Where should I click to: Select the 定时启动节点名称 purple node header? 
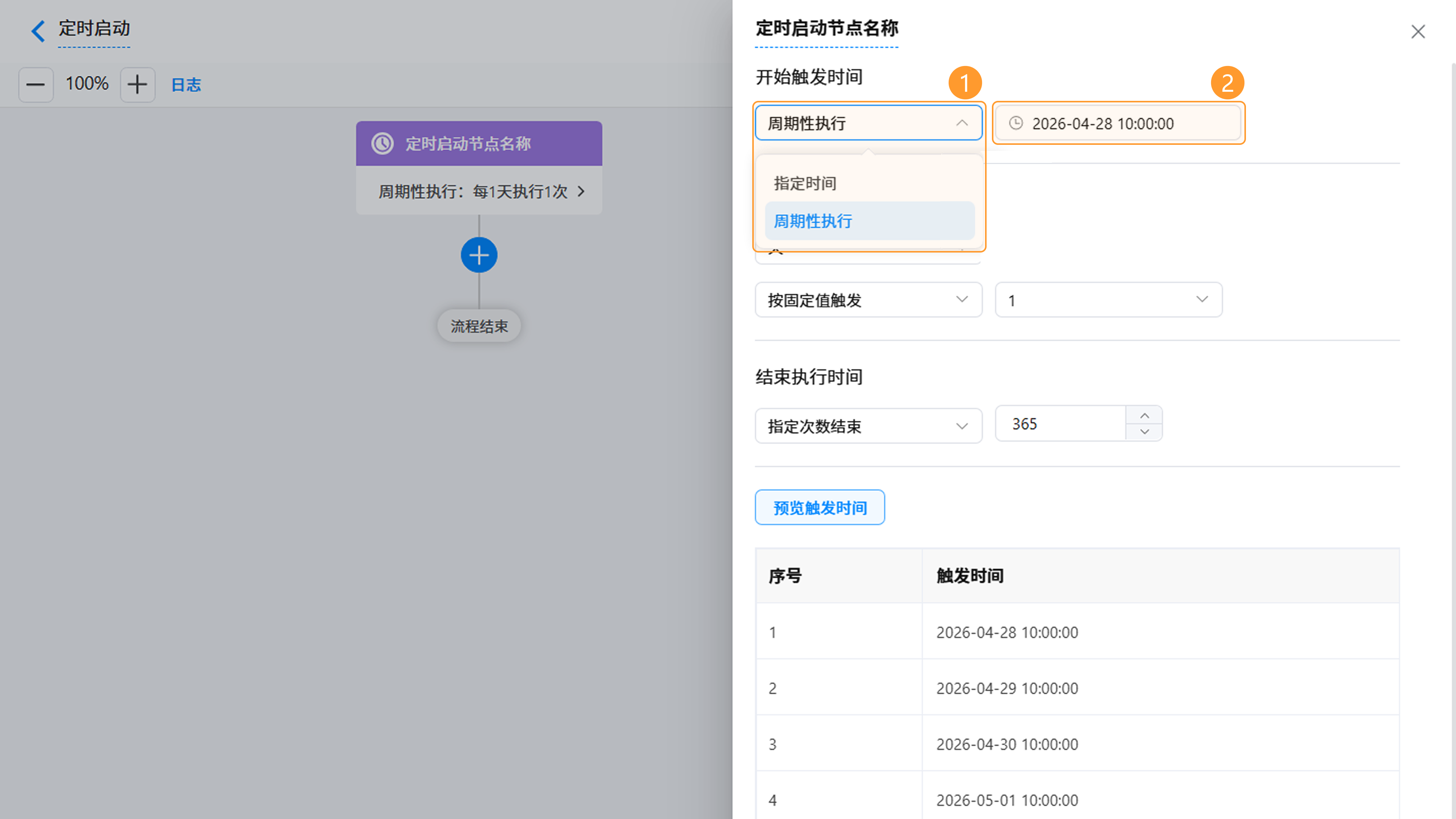[479, 144]
